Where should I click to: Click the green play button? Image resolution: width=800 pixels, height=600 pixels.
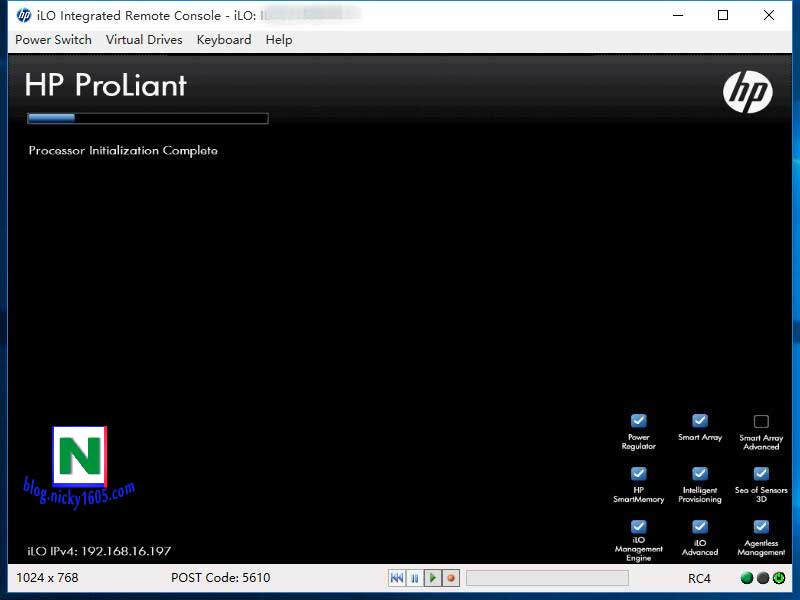click(x=433, y=578)
